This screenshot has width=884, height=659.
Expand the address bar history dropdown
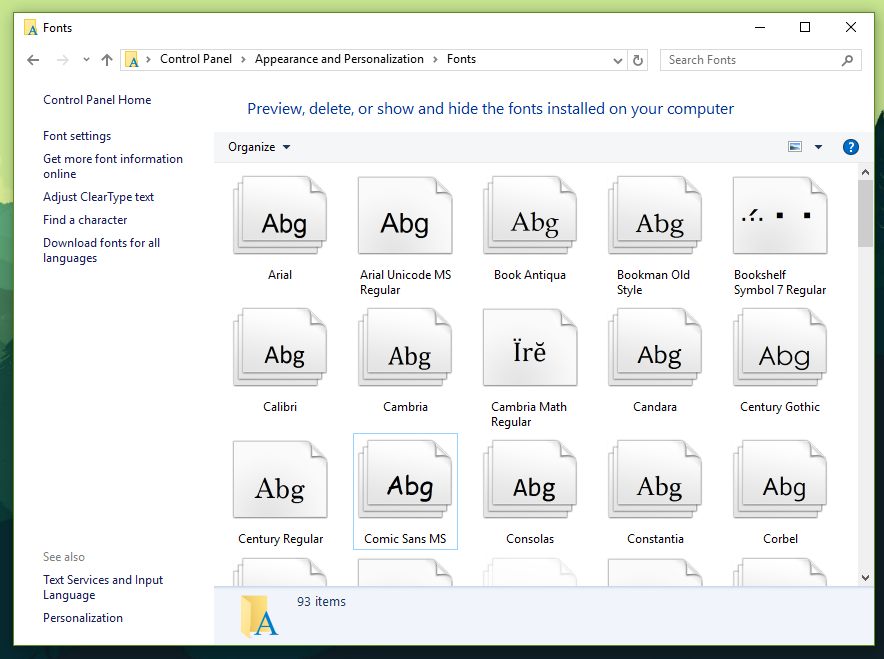618,60
